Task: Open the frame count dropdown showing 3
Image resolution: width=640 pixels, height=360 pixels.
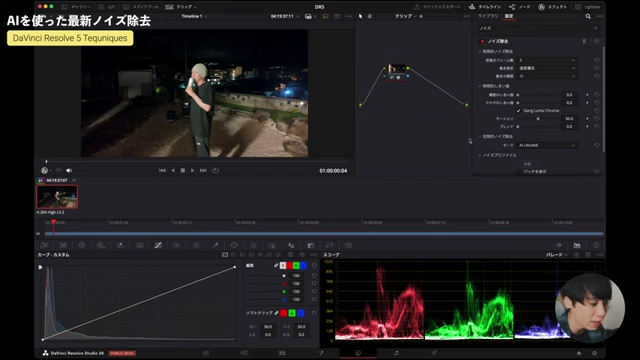Action: pyautogui.click(x=547, y=60)
